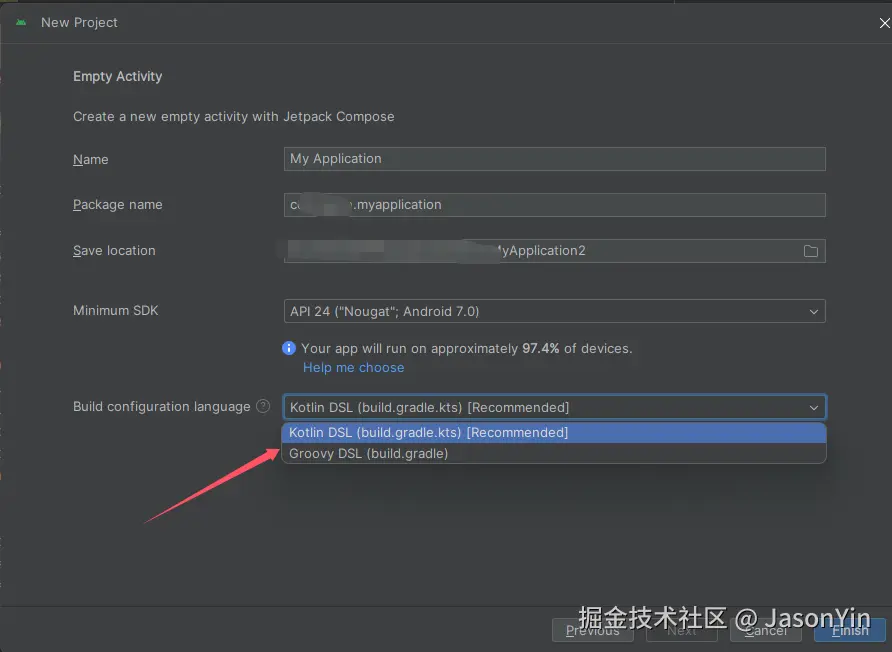Click the New Project title text
892x652 pixels.
(79, 23)
